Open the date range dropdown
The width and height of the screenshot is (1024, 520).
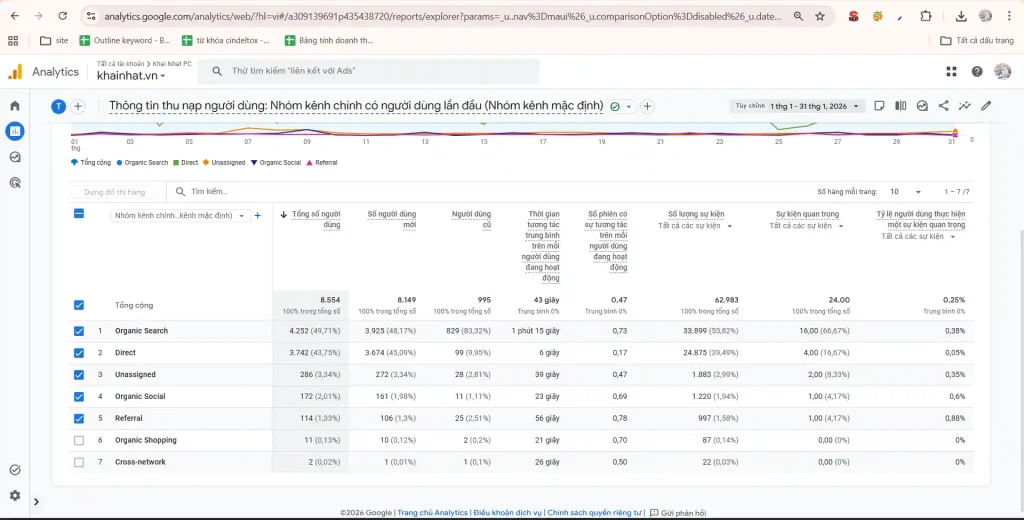[797, 106]
